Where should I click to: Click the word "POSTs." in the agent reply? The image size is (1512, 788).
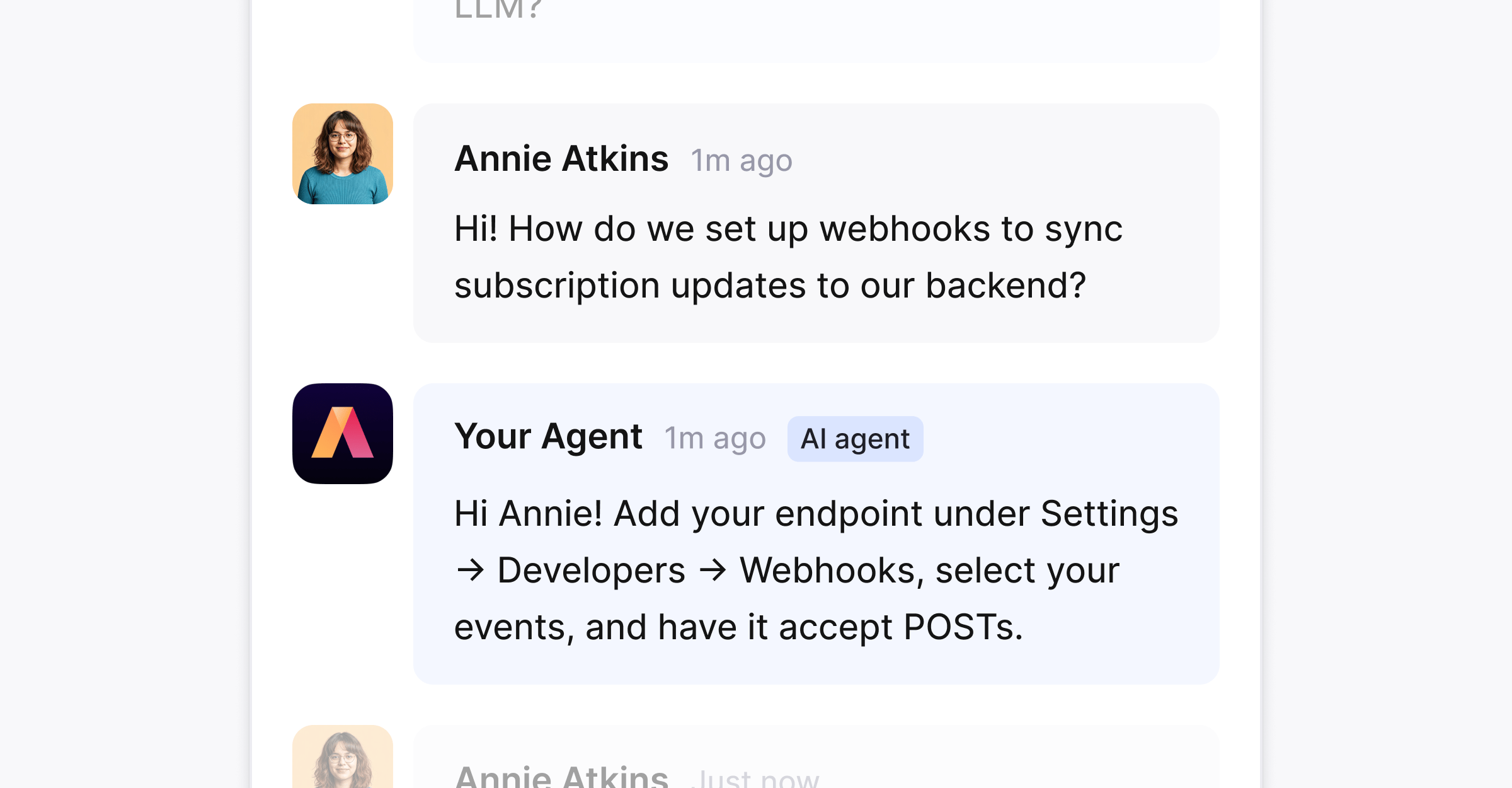[x=963, y=627]
